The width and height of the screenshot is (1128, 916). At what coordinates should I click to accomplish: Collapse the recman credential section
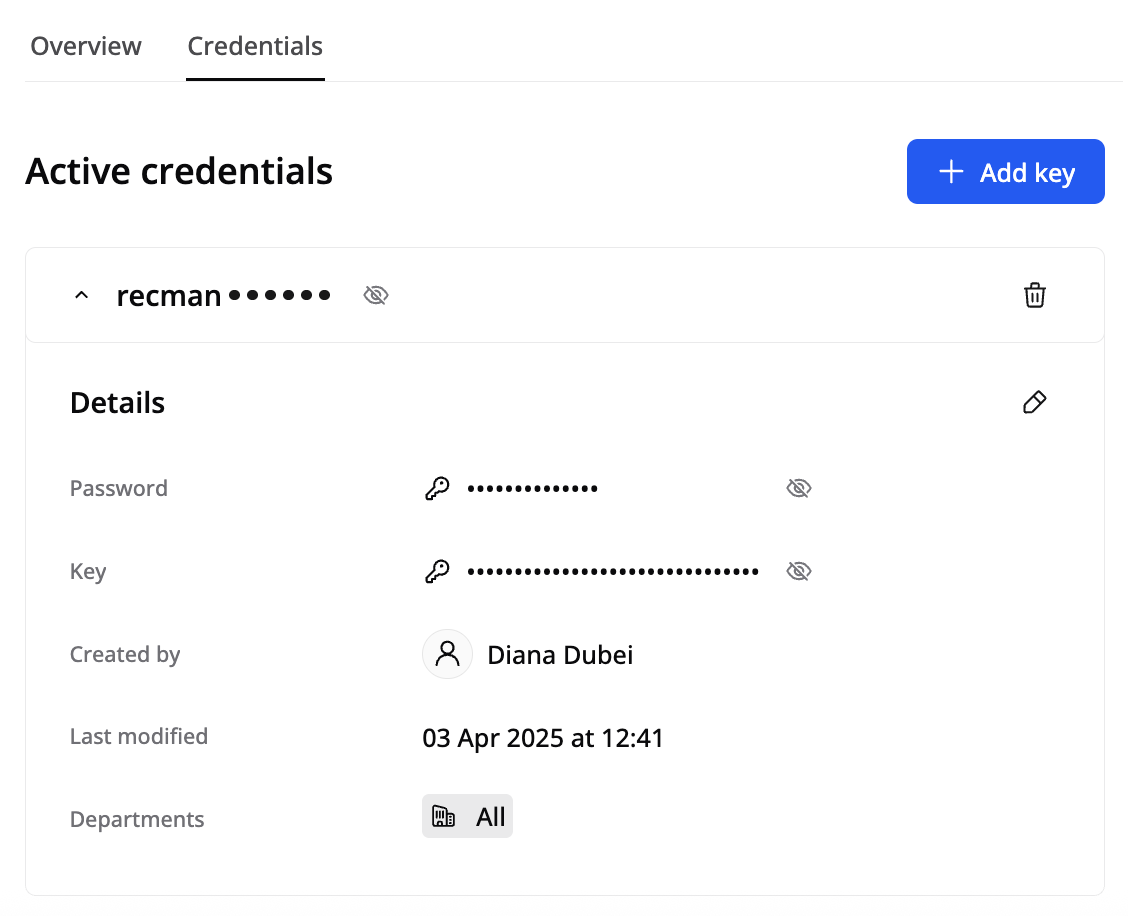pyautogui.click(x=83, y=296)
